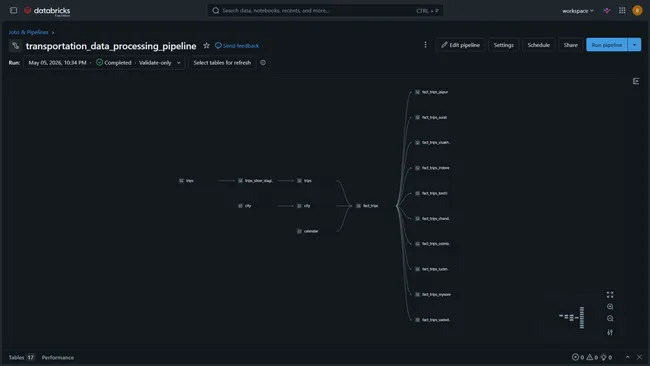Click Select tables for refresh
The height and width of the screenshot is (366, 650).
point(222,63)
